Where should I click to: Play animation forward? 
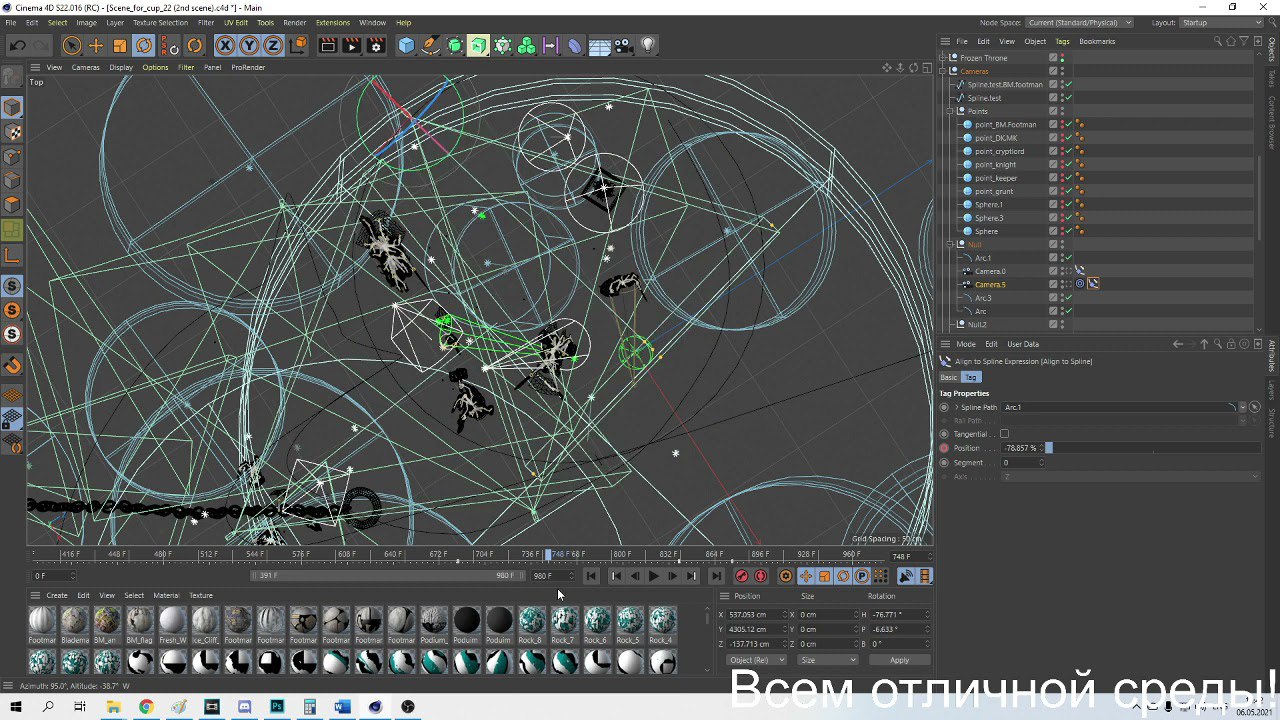pyautogui.click(x=653, y=576)
